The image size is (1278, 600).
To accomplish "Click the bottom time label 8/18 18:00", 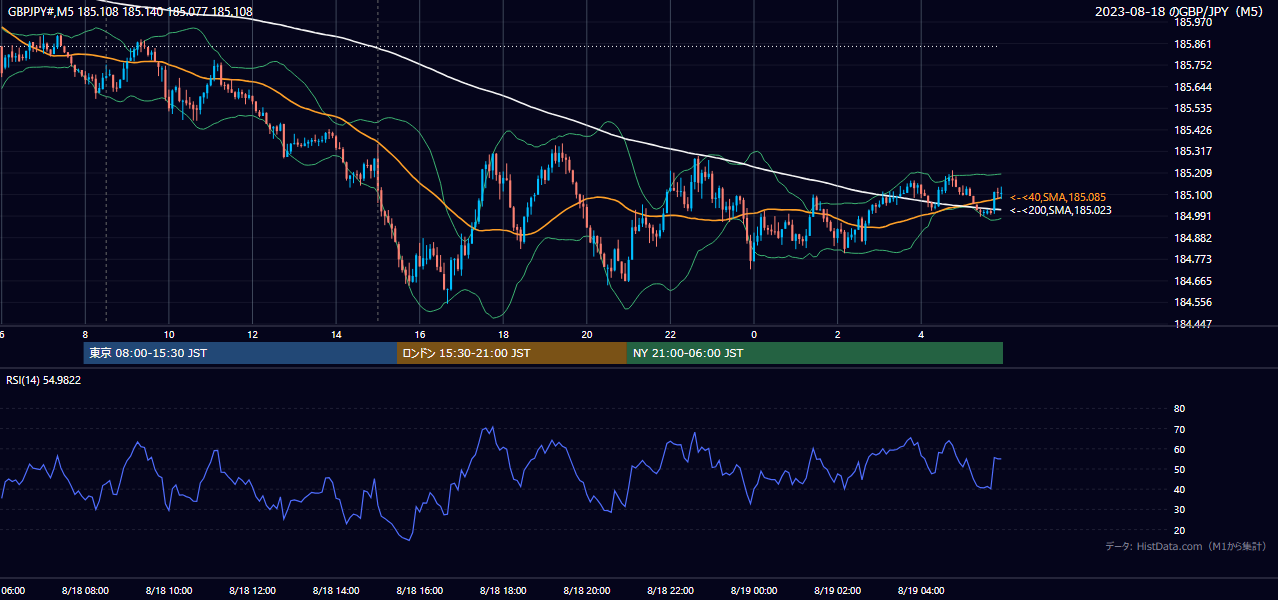I will [x=503, y=591].
